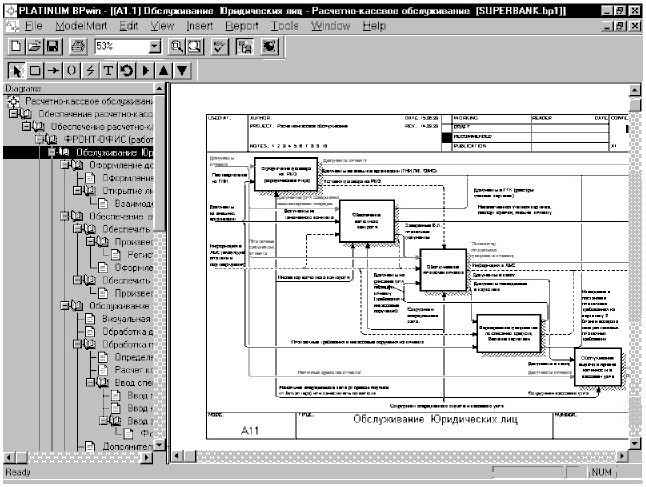The height and width of the screenshot is (487, 646).
Task: Click the Open file folder icon
Action: coord(33,46)
